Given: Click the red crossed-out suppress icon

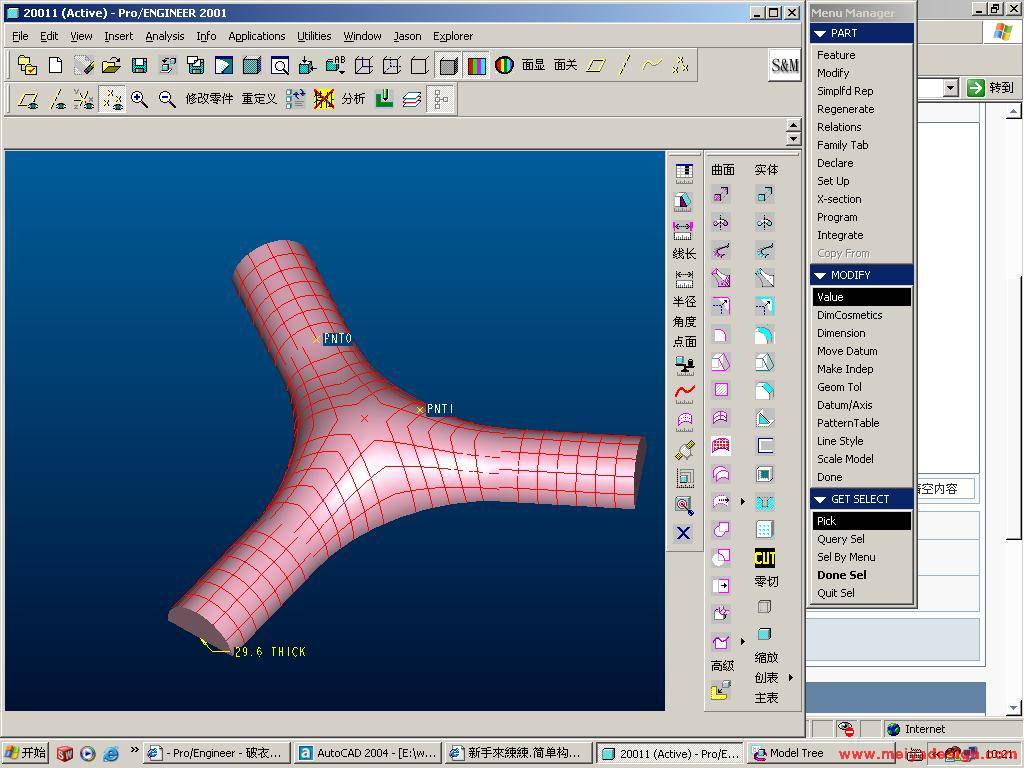Looking at the screenshot, I should pyautogui.click(x=323, y=99).
